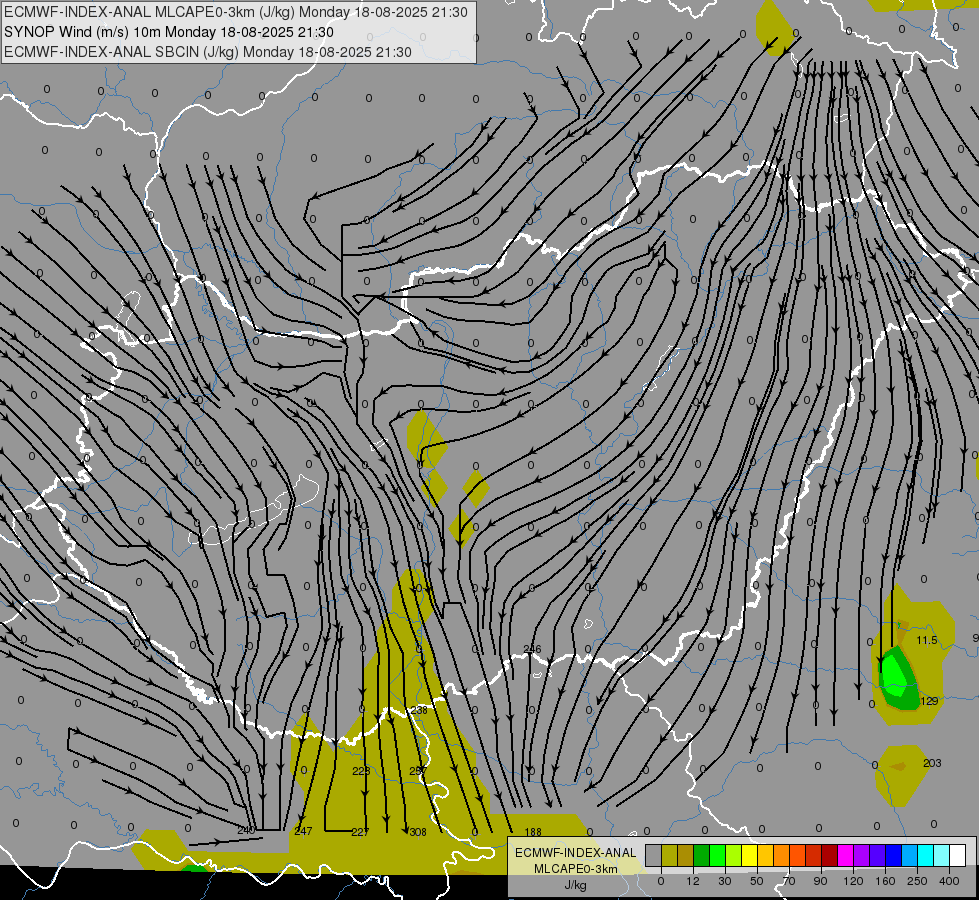Click the map value 203
Screen dimensions: 979x900
(x=932, y=763)
